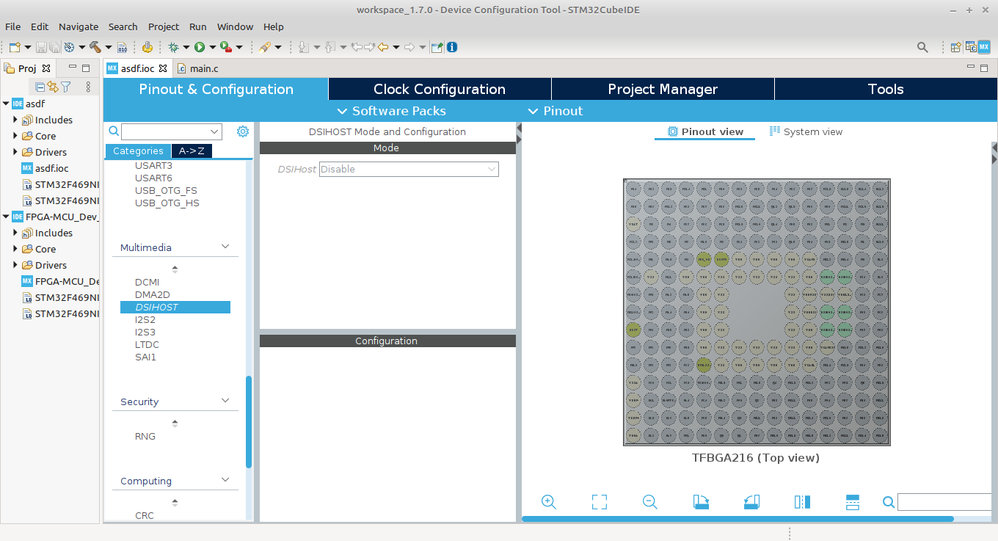Screen dimensions: 998x541
Task: Click the new item toolbar icon
Action: click(x=15, y=47)
